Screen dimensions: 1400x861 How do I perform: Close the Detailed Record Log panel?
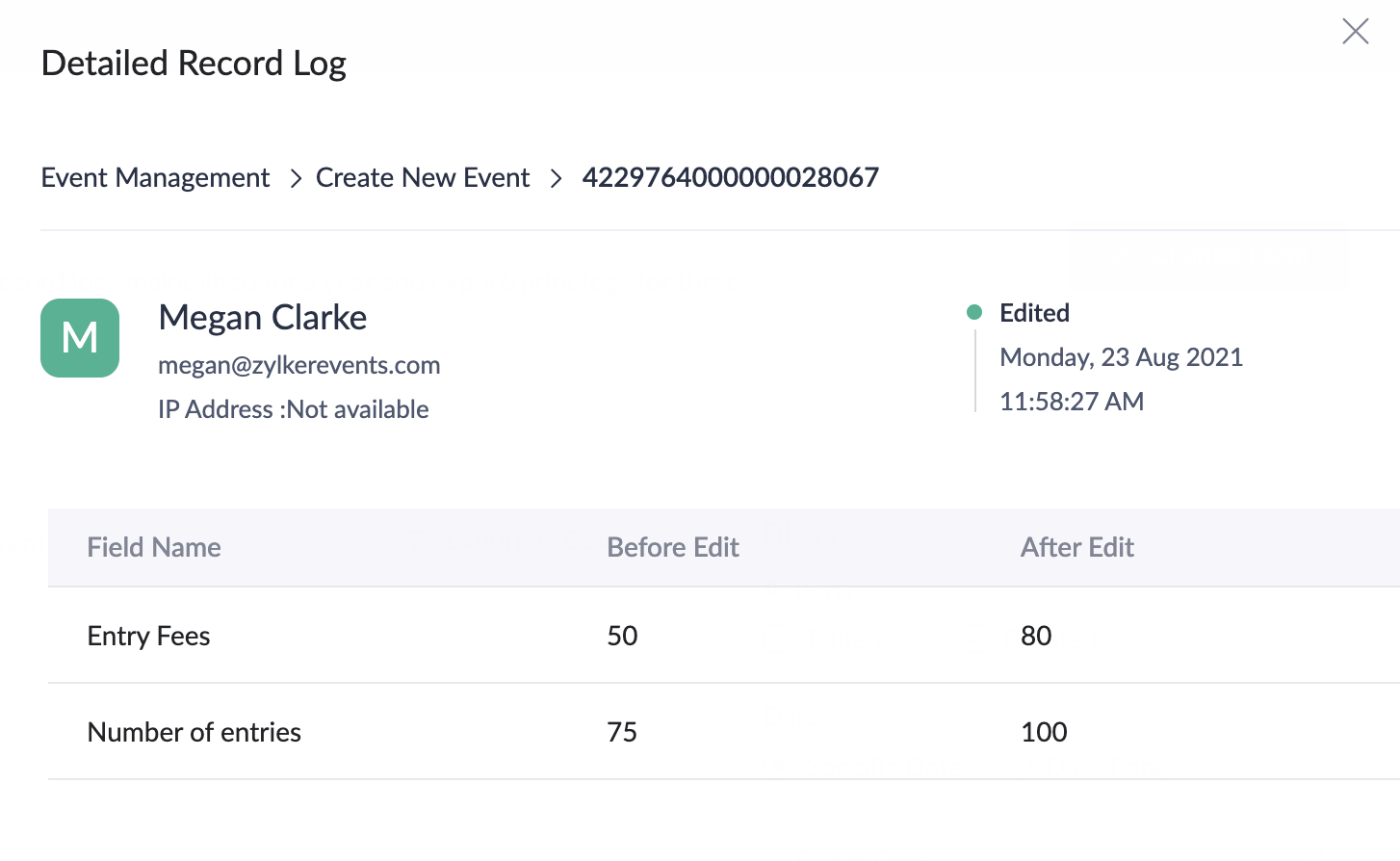point(1355,32)
